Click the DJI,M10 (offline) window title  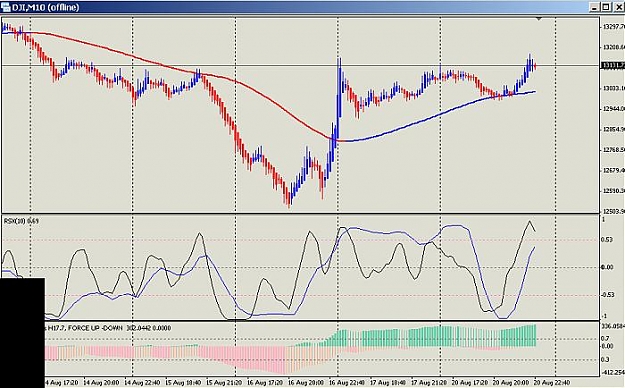(46, 7)
